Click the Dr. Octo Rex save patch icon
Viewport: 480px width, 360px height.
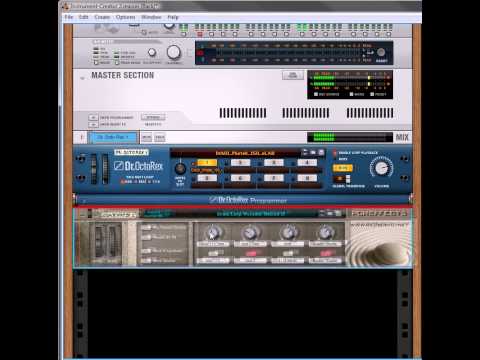[321, 153]
